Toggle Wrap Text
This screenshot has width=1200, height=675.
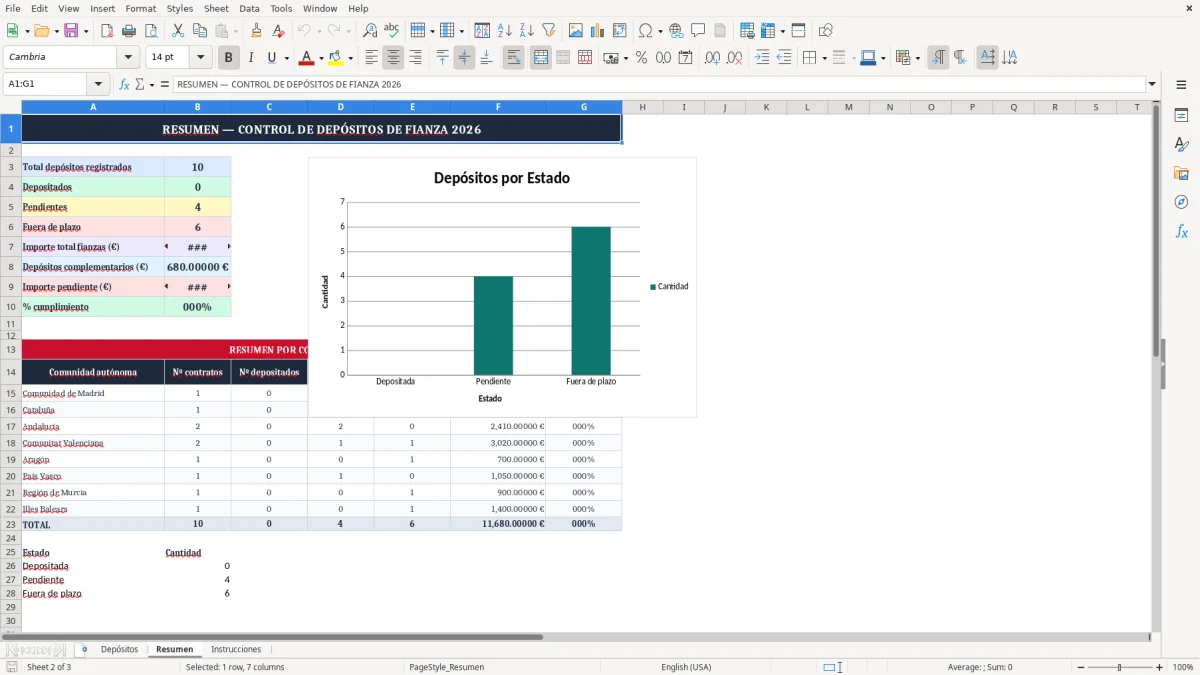(x=513, y=58)
